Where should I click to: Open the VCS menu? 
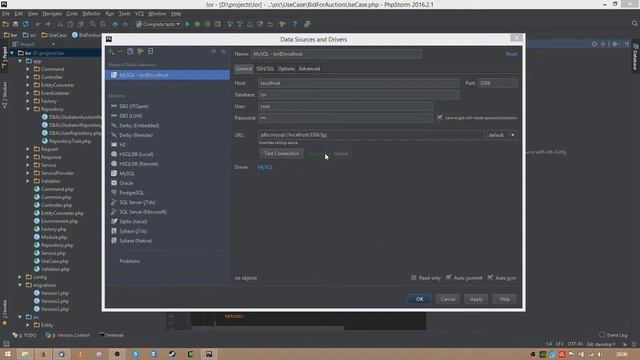(139, 13)
